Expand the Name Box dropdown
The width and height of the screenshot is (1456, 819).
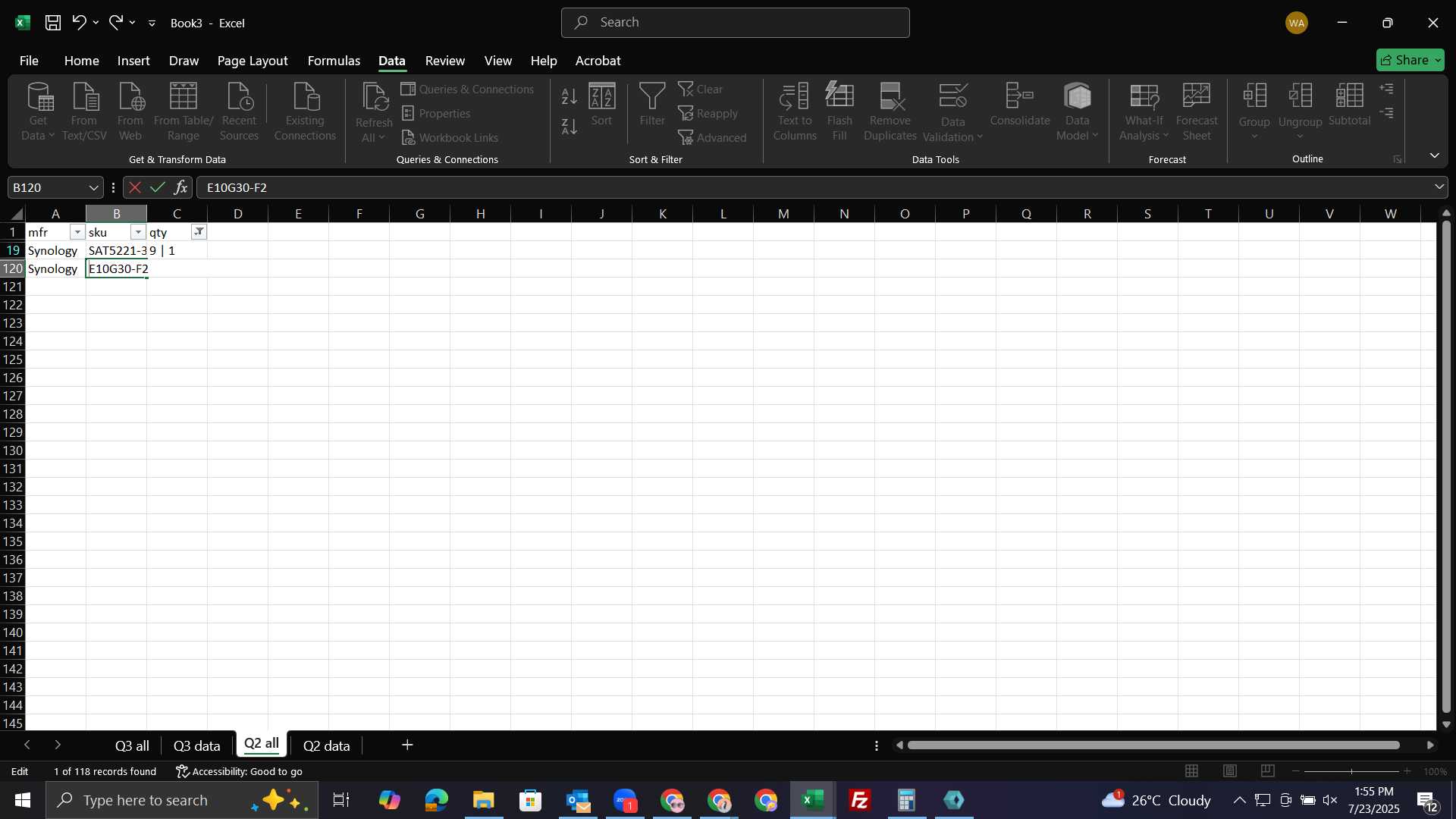93,187
